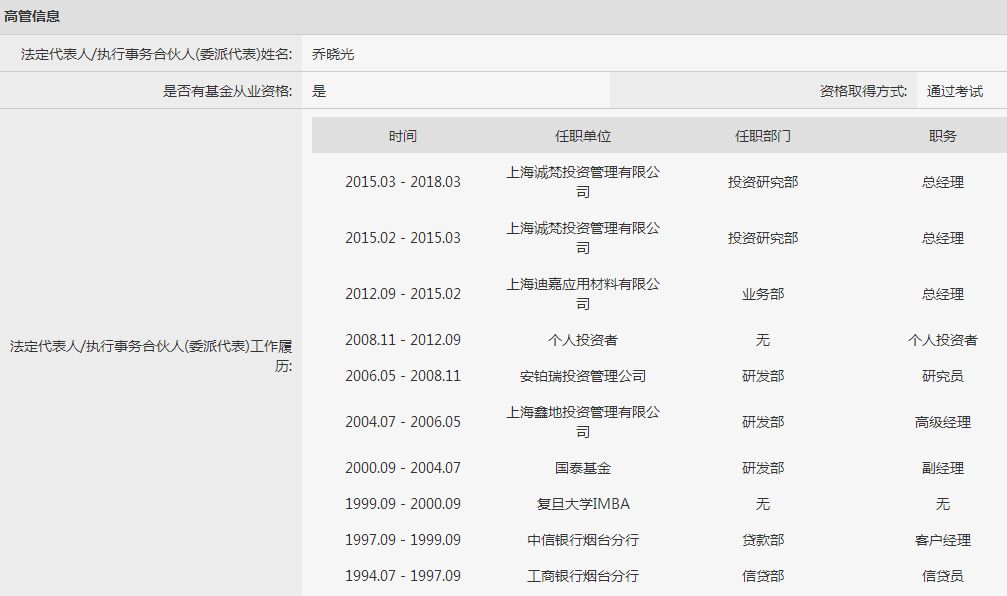
Task: Click the position cell '客户经理'
Action: (942, 539)
